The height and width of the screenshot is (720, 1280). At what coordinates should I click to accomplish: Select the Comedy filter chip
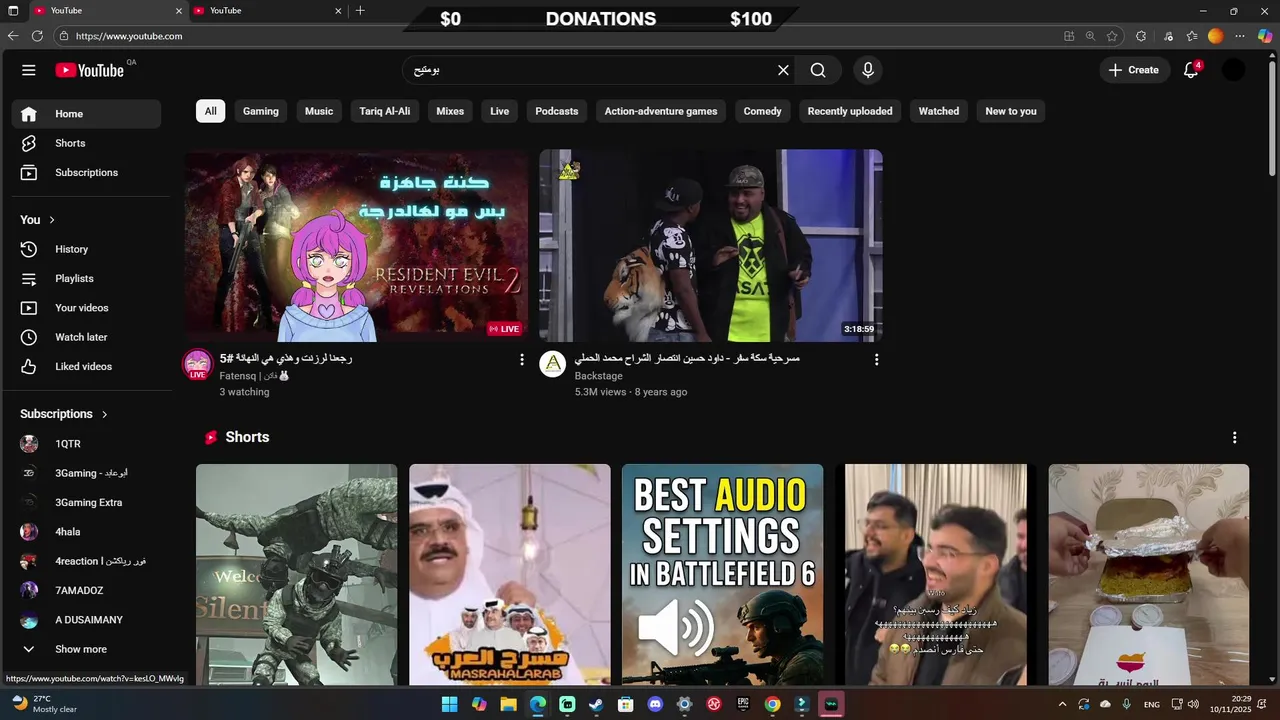click(x=763, y=111)
